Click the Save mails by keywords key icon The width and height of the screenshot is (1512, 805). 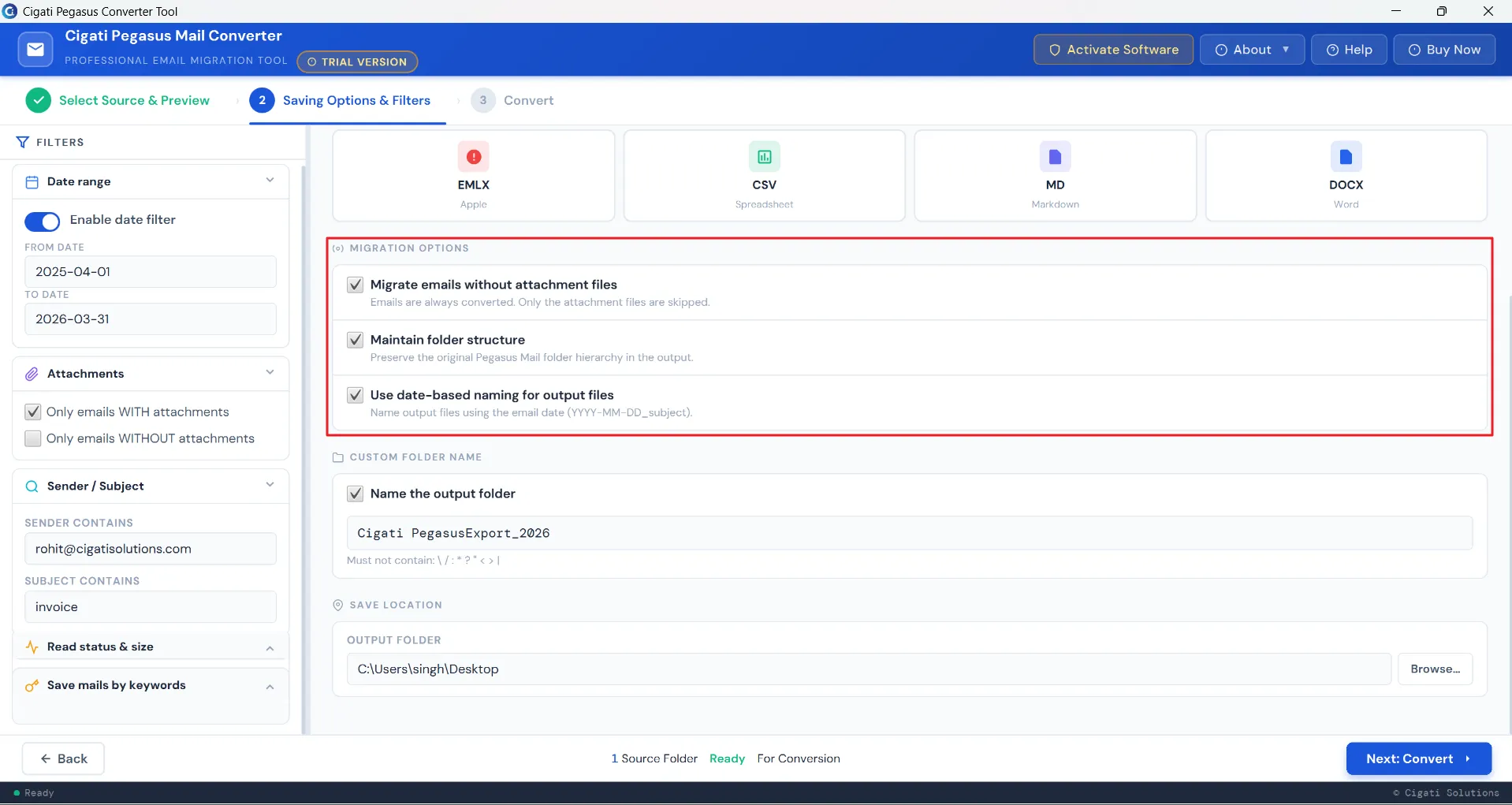point(32,685)
